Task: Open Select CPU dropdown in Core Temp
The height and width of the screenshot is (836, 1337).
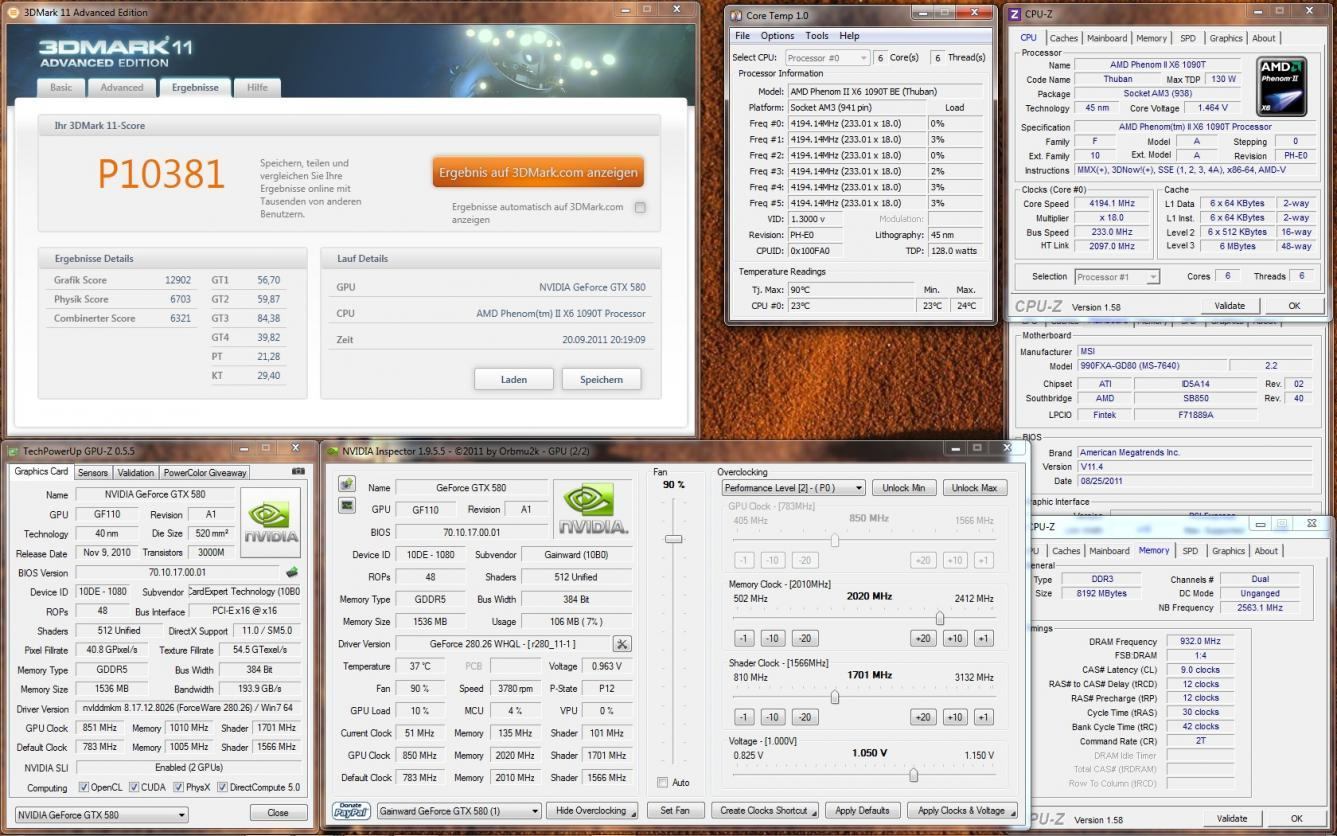Action: (x=827, y=58)
